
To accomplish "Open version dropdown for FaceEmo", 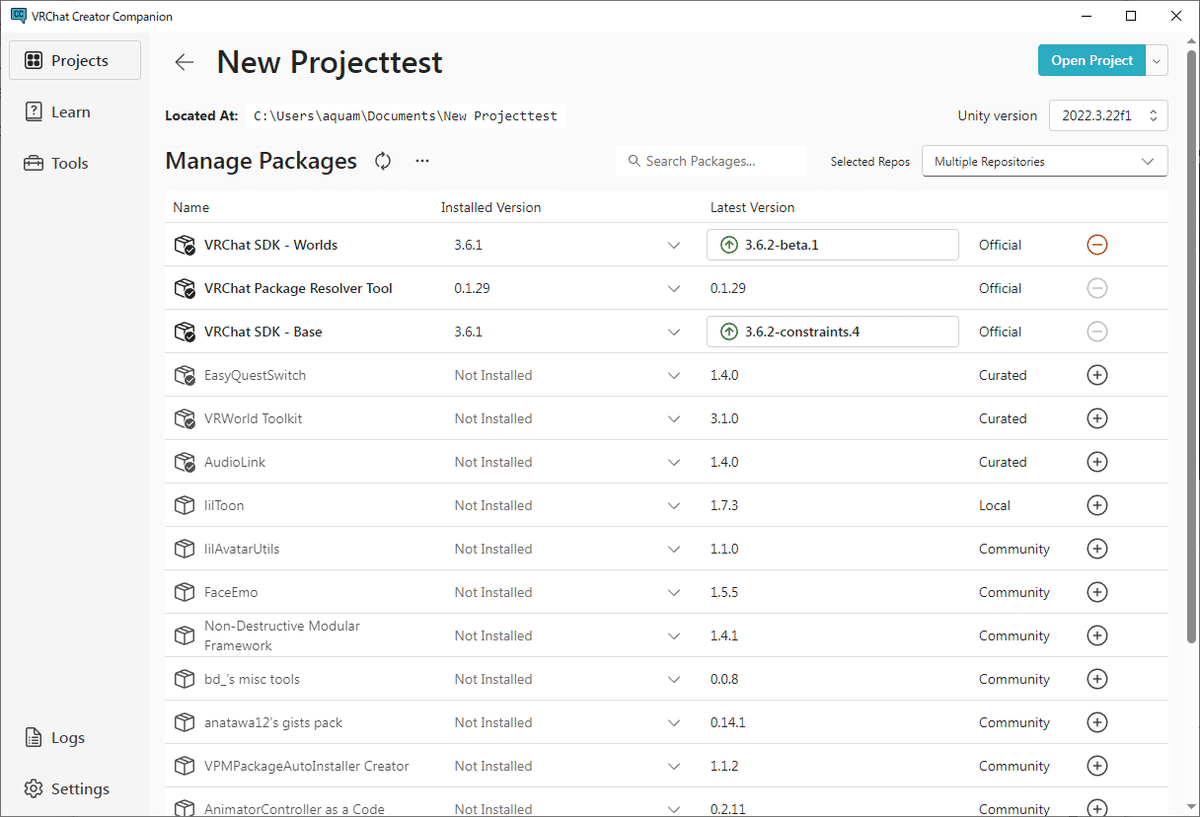I will pyautogui.click(x=674, y=592).
